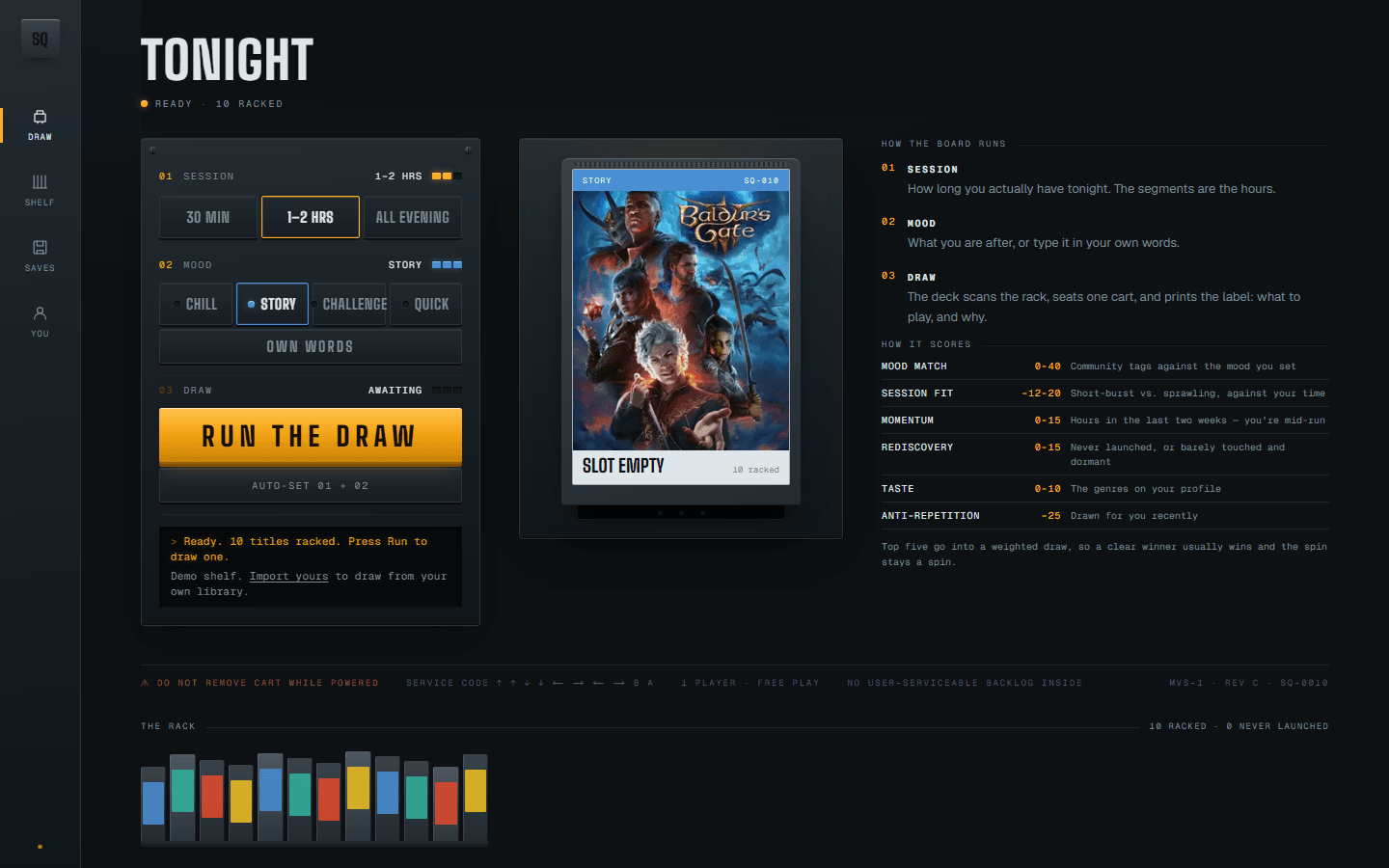1389x868 pixels.
Task: Click the 0-40 score range value
Action: 1048,366
